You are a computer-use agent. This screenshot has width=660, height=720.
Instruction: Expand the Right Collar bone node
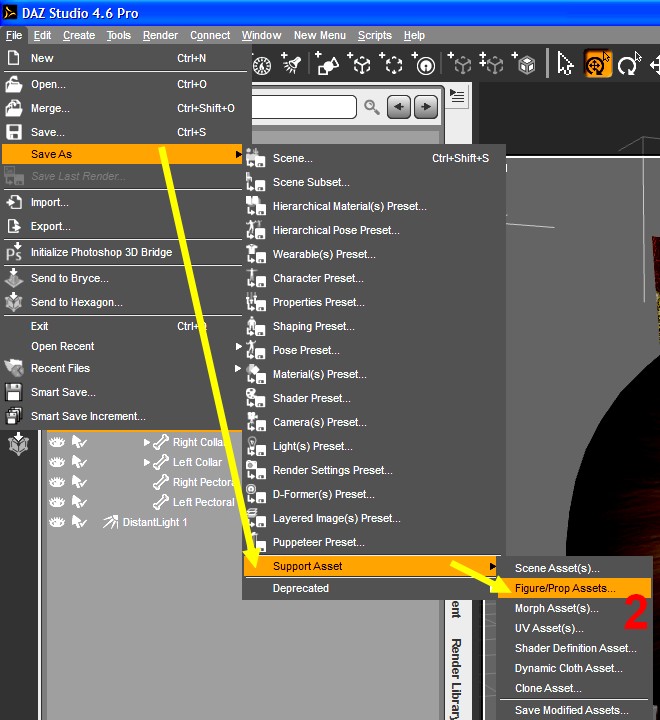[147, 442]
